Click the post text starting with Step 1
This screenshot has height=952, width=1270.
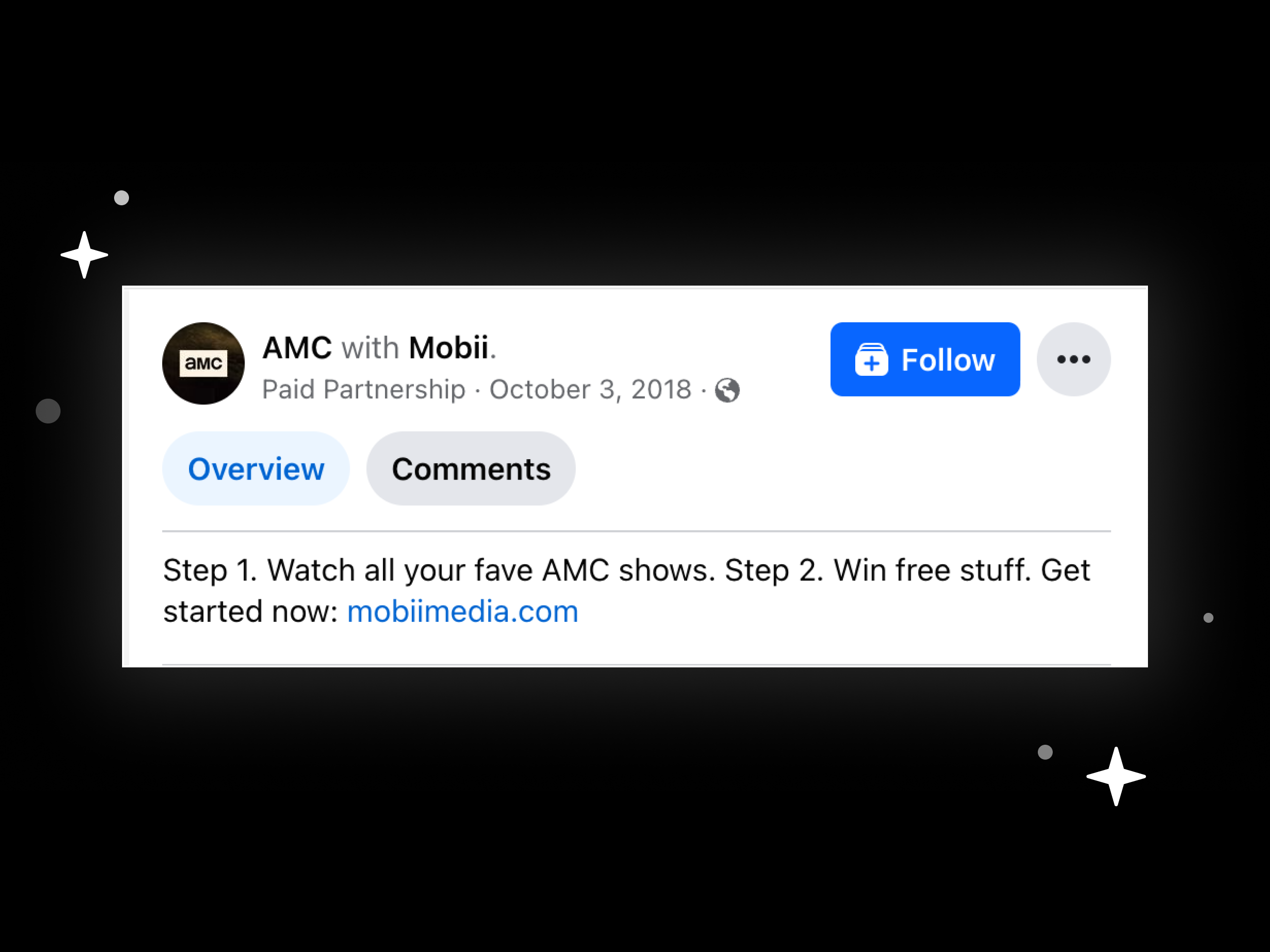pos(627,591)
